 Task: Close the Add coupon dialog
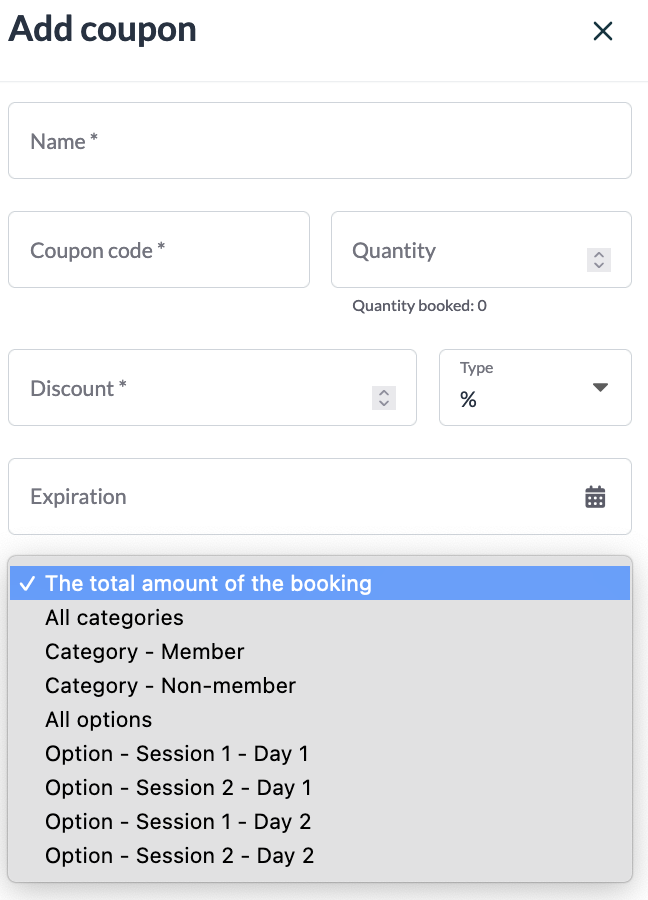click(x=602, y=31)
